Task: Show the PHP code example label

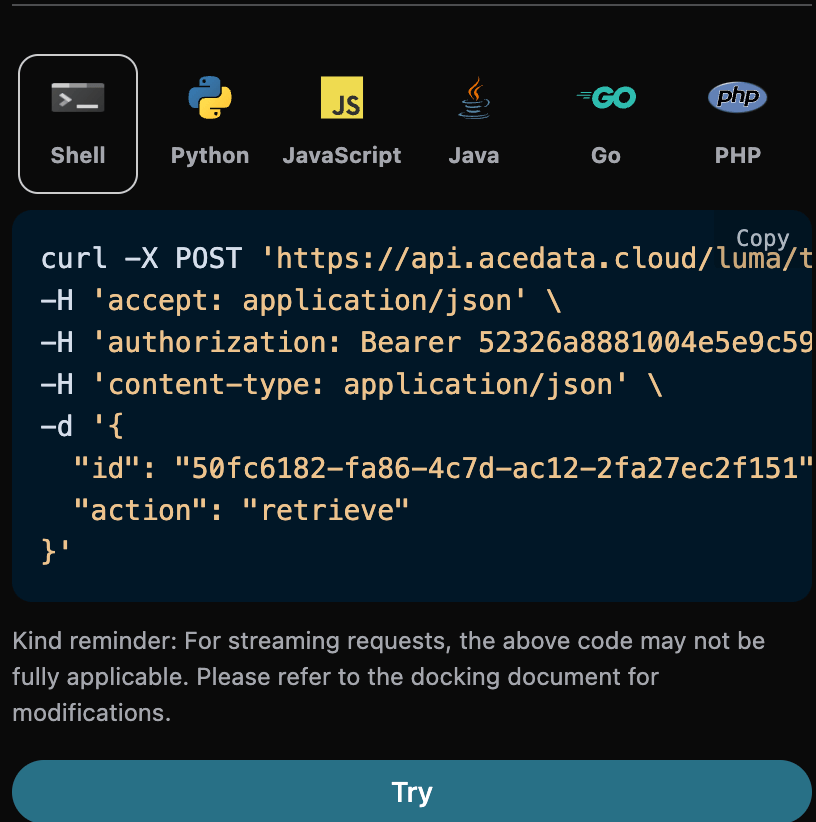Action: point(738,155)
